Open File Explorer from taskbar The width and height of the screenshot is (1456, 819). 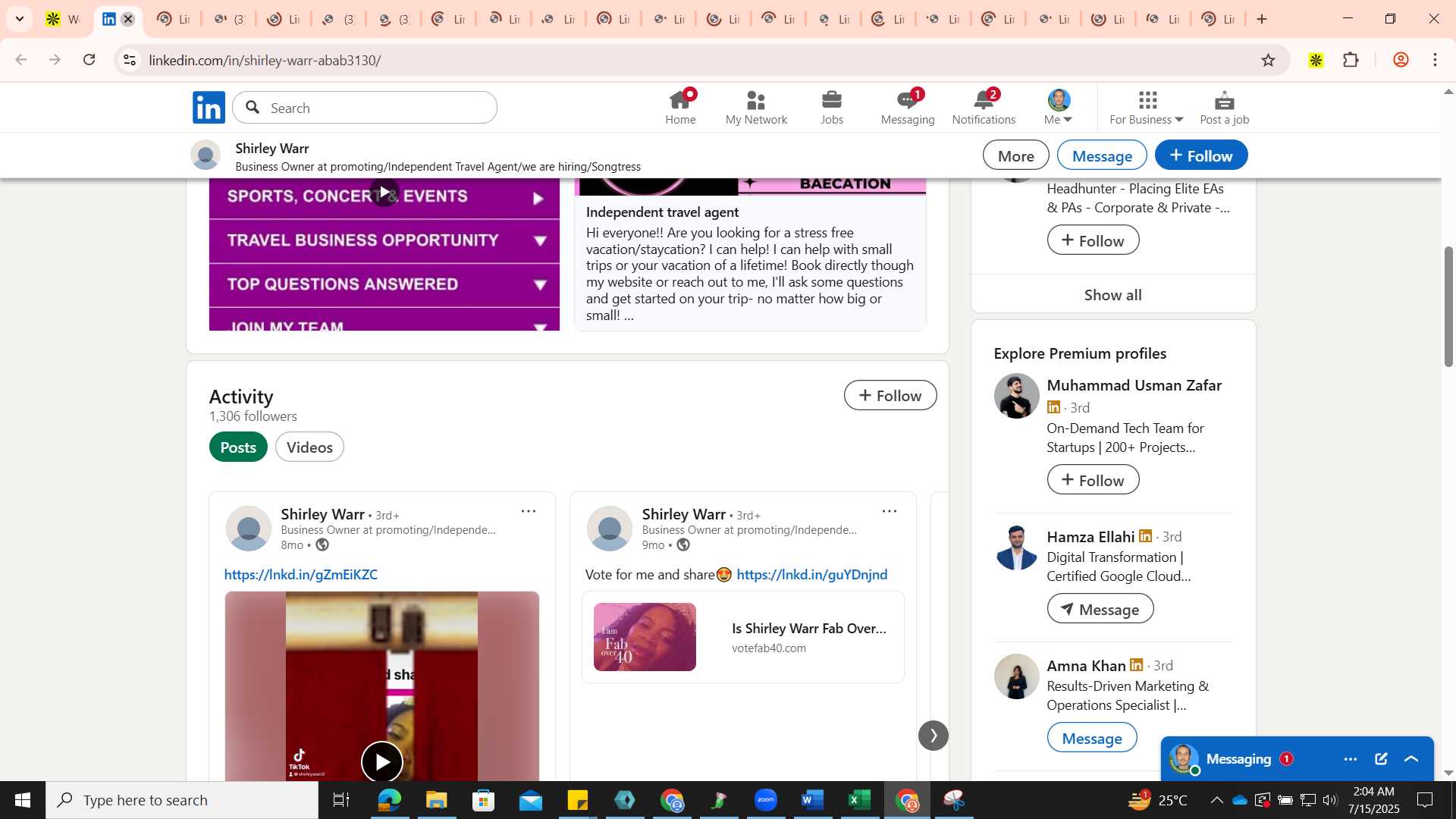pos(436,800)
